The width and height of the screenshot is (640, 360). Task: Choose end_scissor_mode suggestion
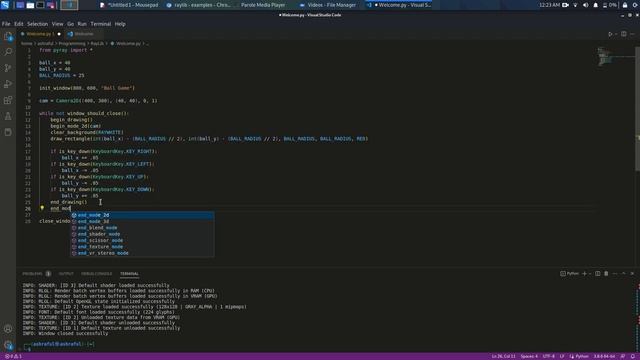[142, 240]
